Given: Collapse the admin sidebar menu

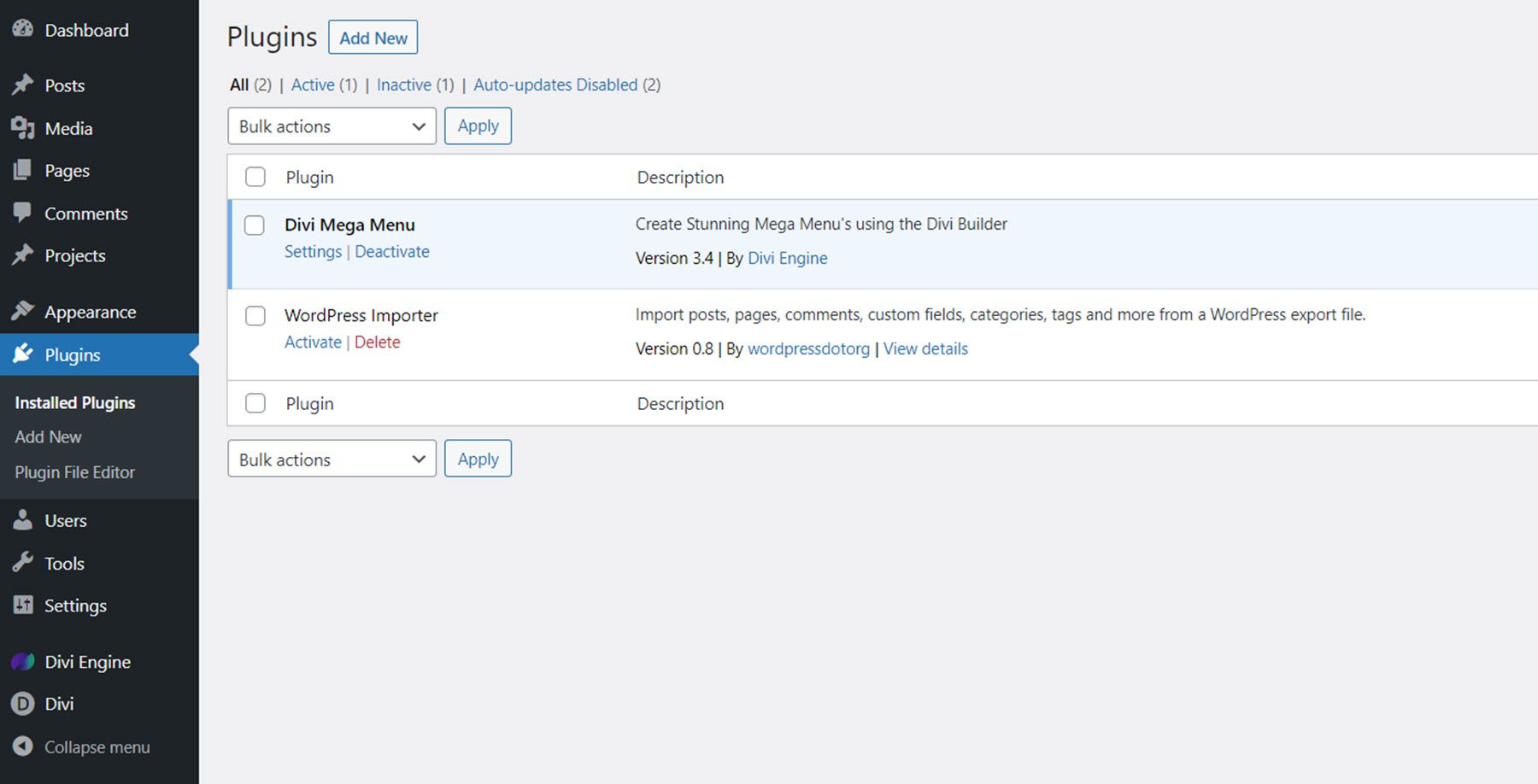Looking at the screenshot, I should click(x=81, y=746).
